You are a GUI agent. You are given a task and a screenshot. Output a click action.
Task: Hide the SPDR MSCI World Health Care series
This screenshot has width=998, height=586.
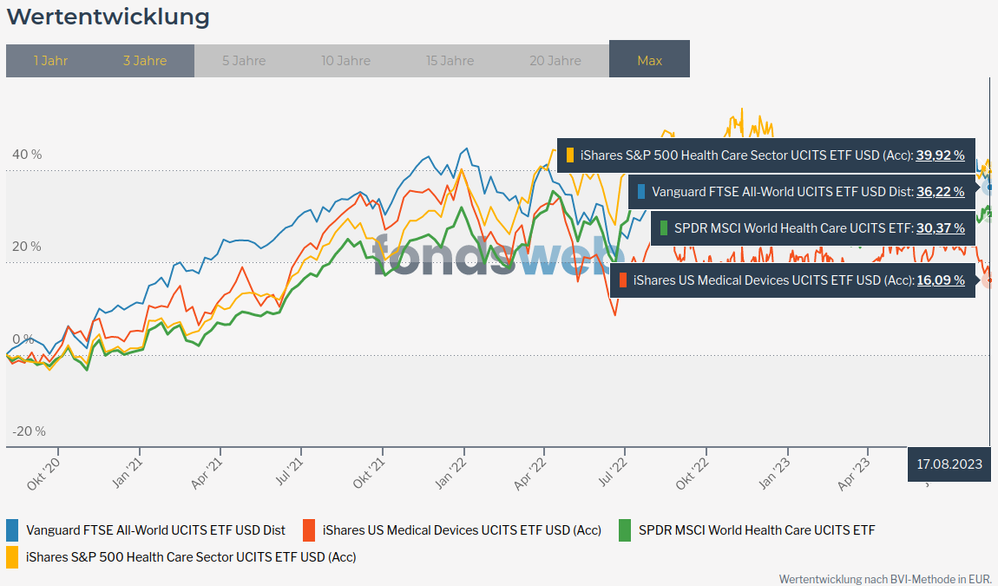tap(756, 530)
